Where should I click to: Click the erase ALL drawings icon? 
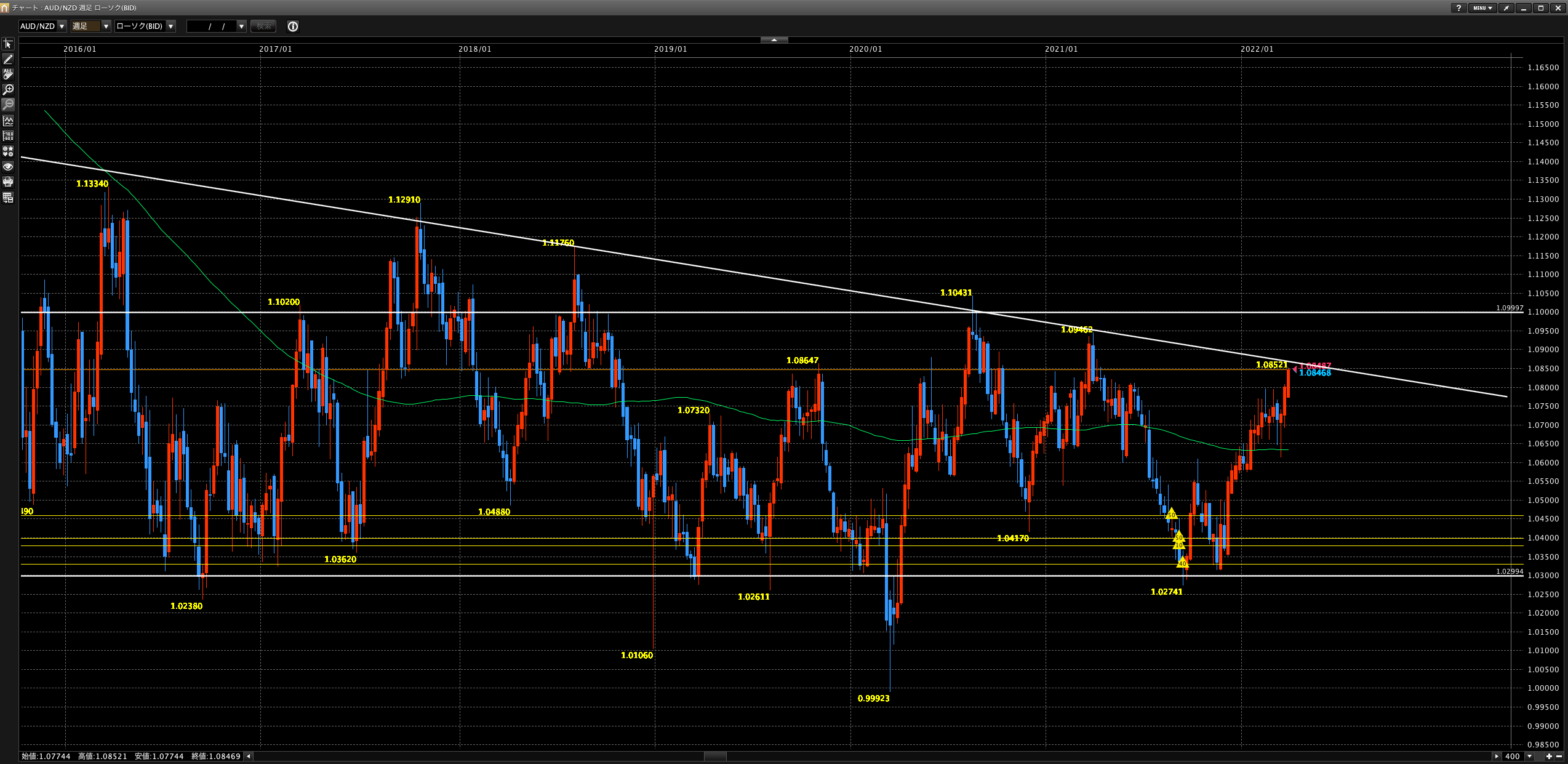[x=8, y=74]
